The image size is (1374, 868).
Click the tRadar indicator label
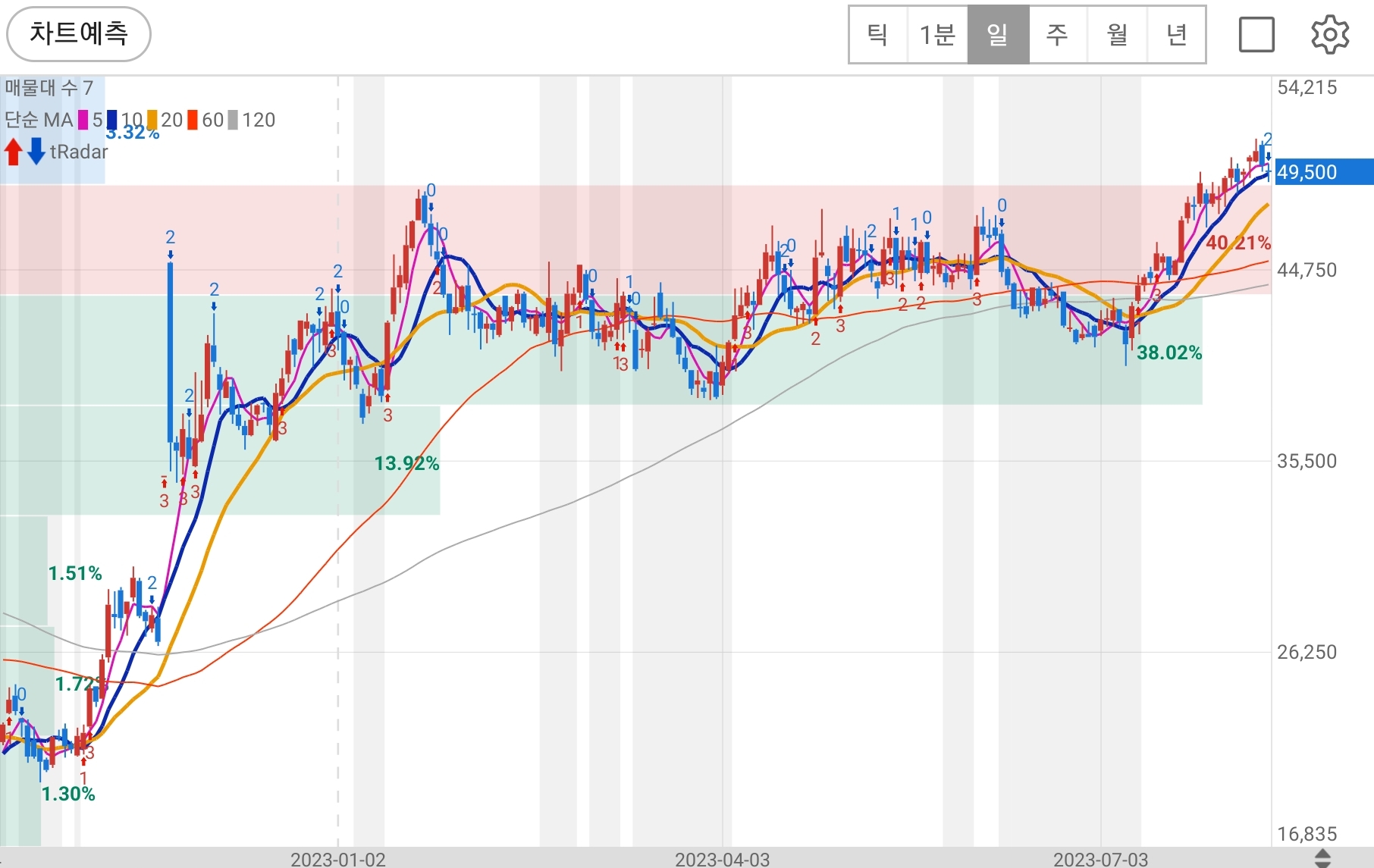click(79, 152)
